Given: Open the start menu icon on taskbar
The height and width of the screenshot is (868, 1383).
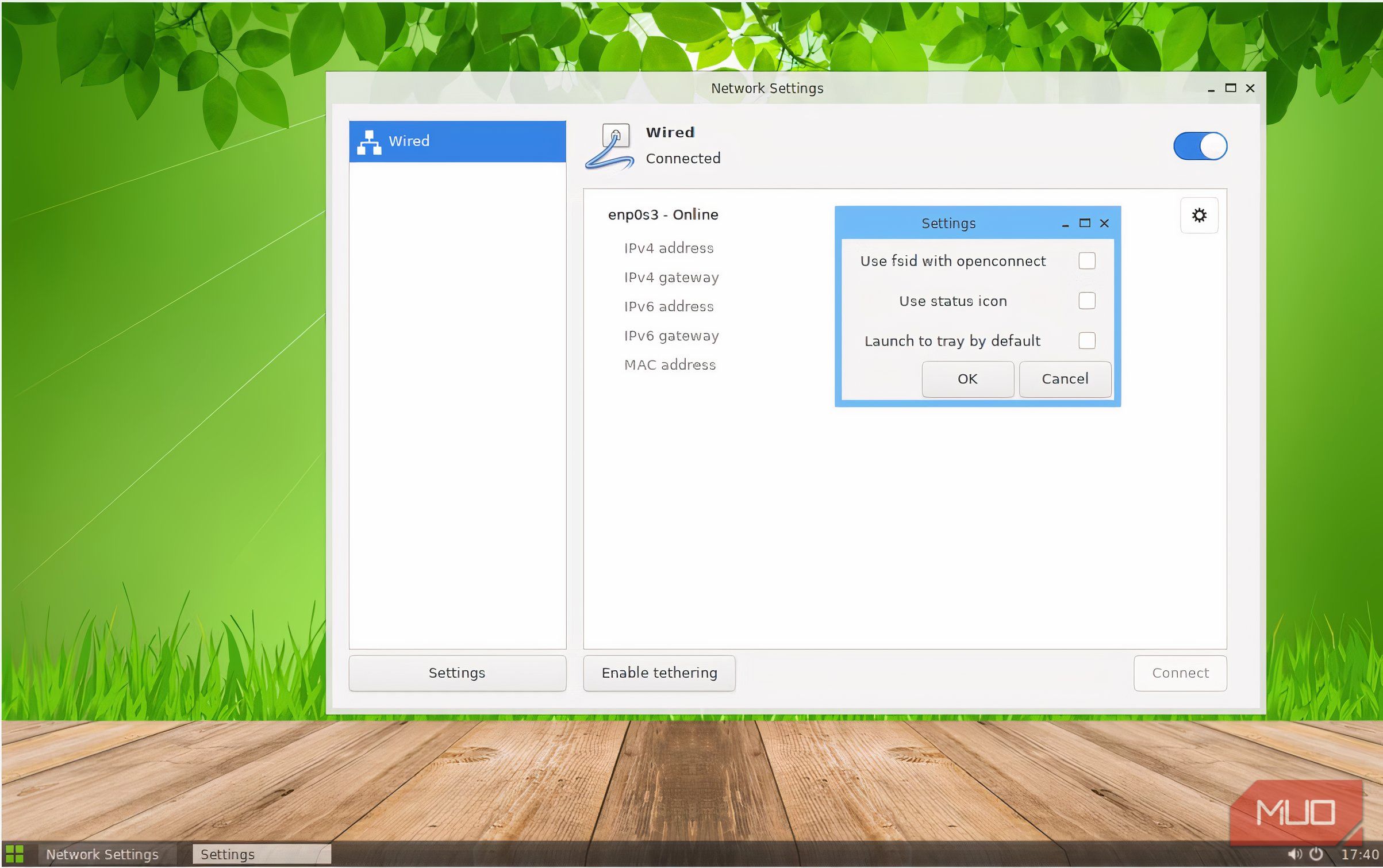Looking at the screenshot, I should point(14,854).
